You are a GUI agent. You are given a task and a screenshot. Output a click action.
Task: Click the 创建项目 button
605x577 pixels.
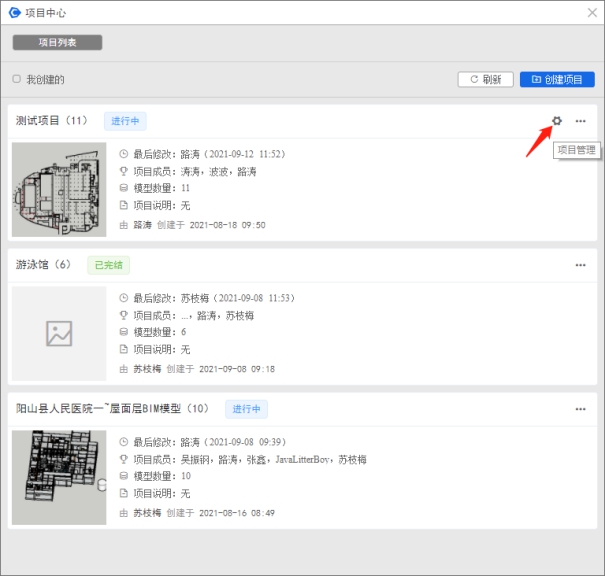point(557,79)
